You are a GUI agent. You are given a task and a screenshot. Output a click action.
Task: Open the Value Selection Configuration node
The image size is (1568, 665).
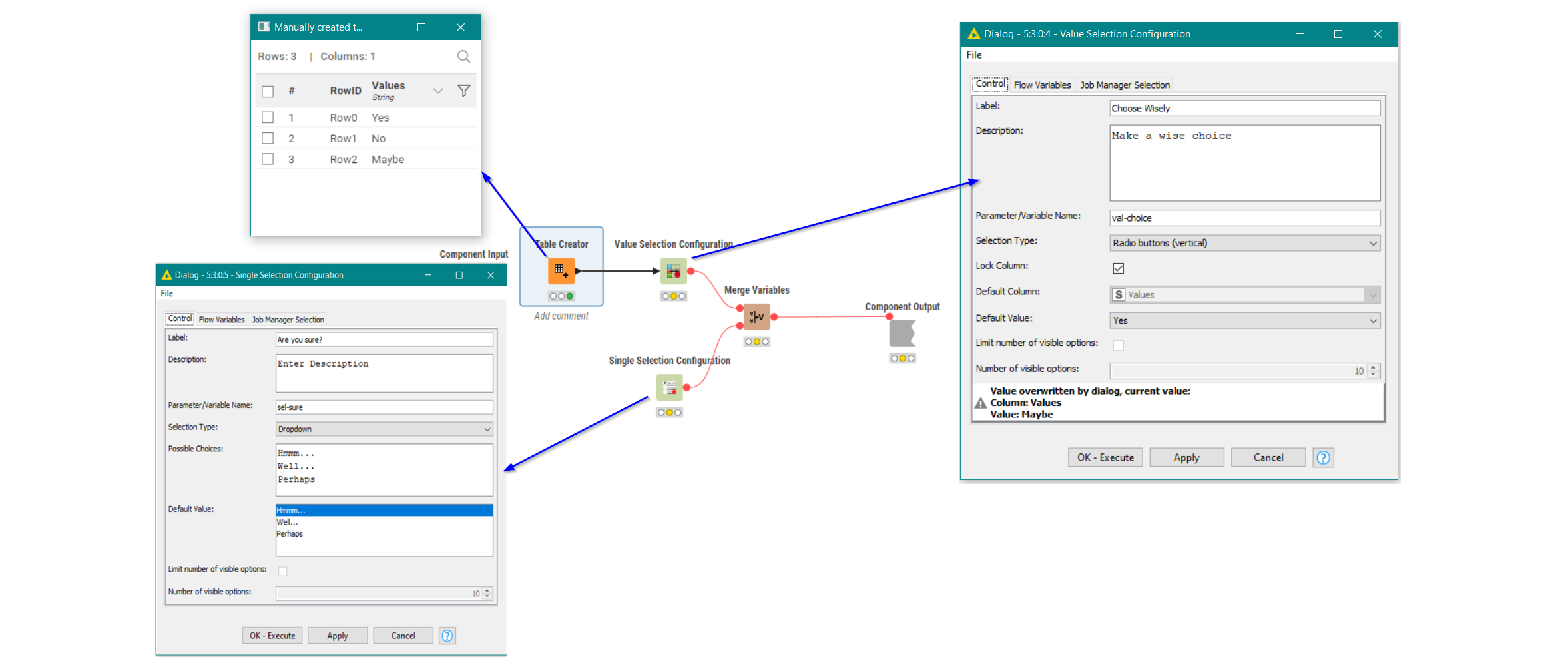pos(672,270)
